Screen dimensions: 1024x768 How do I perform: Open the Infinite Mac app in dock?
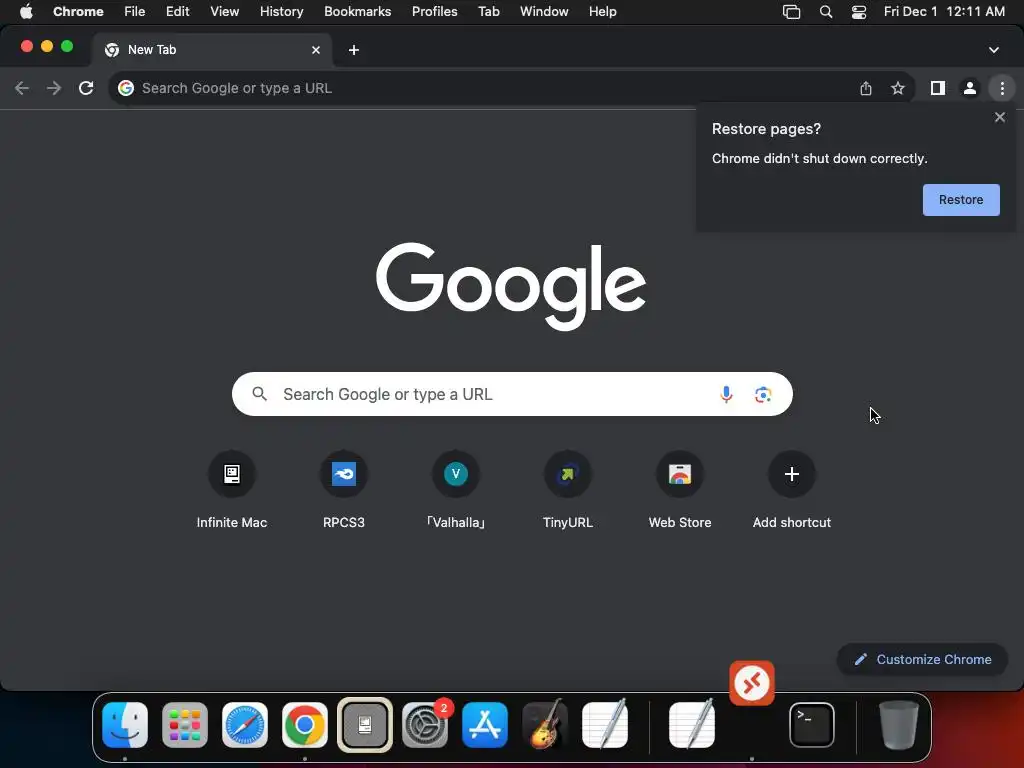(x=365, y=725)
